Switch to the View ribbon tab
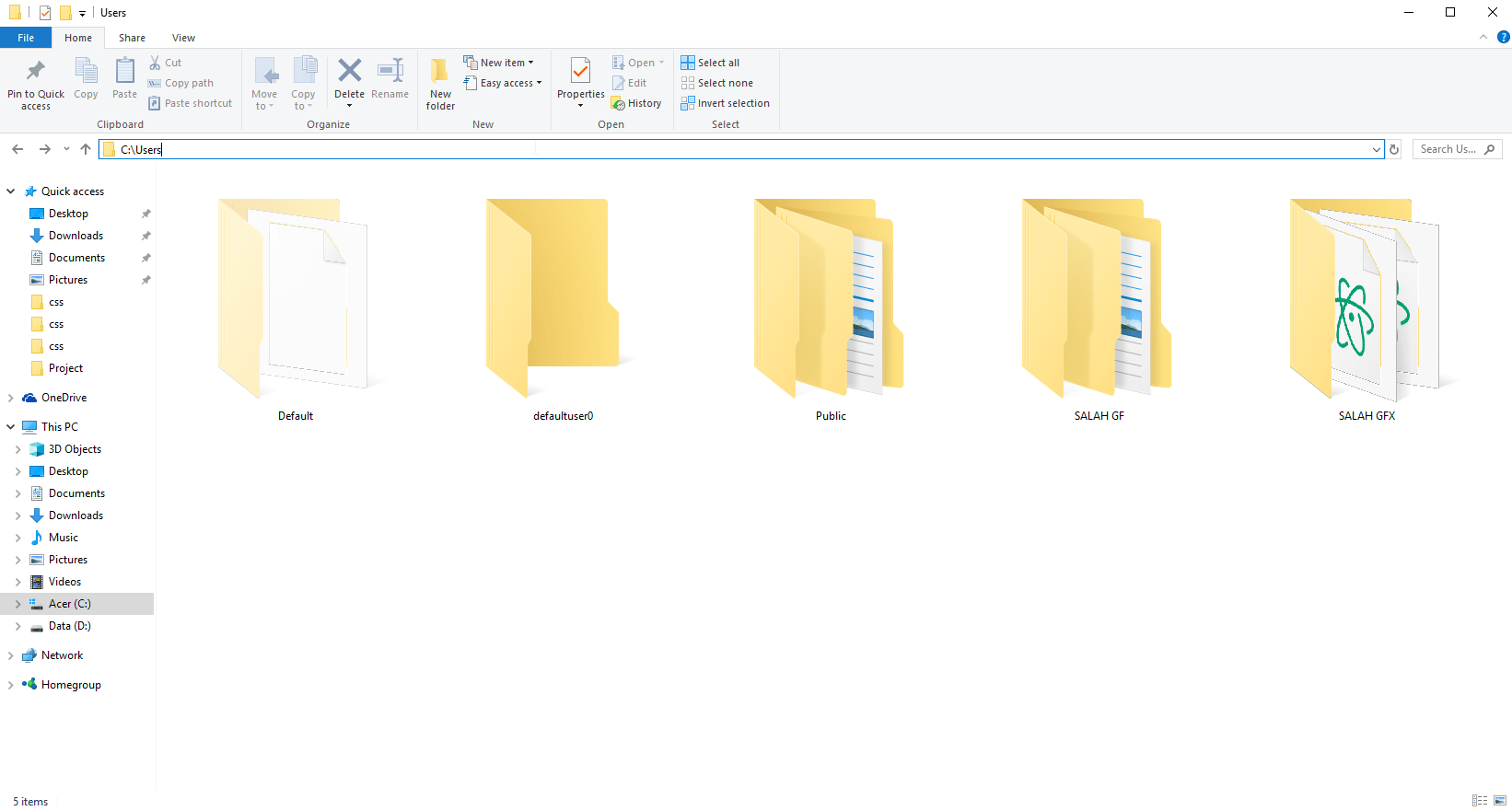The image size is (1512, 811). (x=183, y=38)
